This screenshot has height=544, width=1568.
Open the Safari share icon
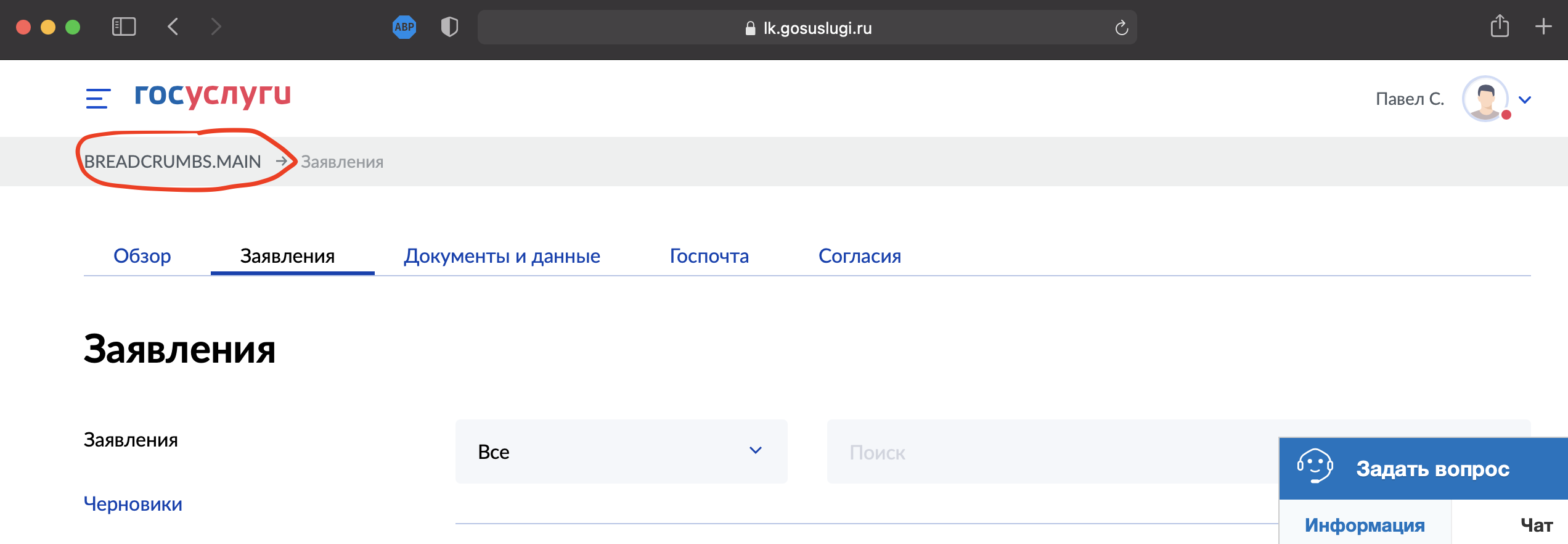tap(1500, 27)
